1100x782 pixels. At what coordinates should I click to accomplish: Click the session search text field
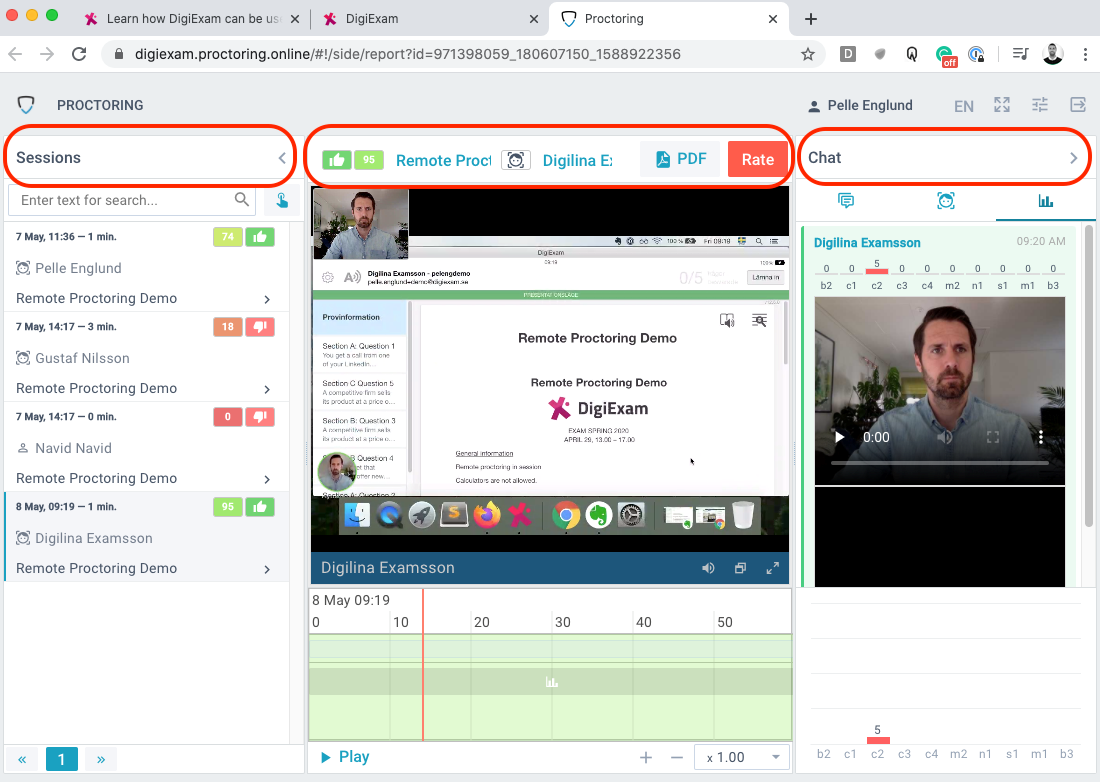(x=132, y=201)
